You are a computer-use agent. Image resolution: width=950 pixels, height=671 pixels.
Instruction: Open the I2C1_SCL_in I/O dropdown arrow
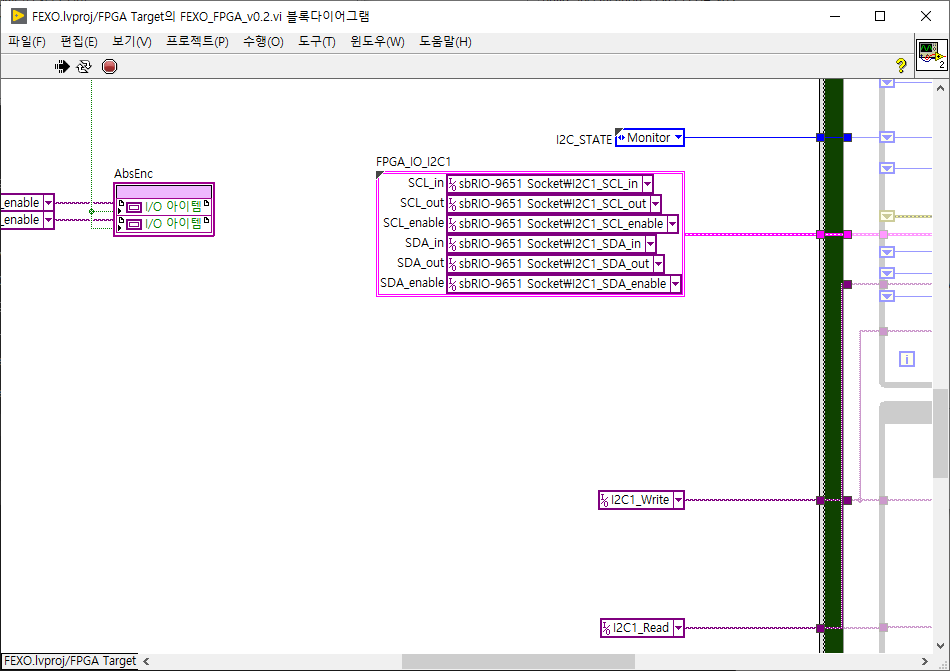pyautogui.click(x=647, y=183)
